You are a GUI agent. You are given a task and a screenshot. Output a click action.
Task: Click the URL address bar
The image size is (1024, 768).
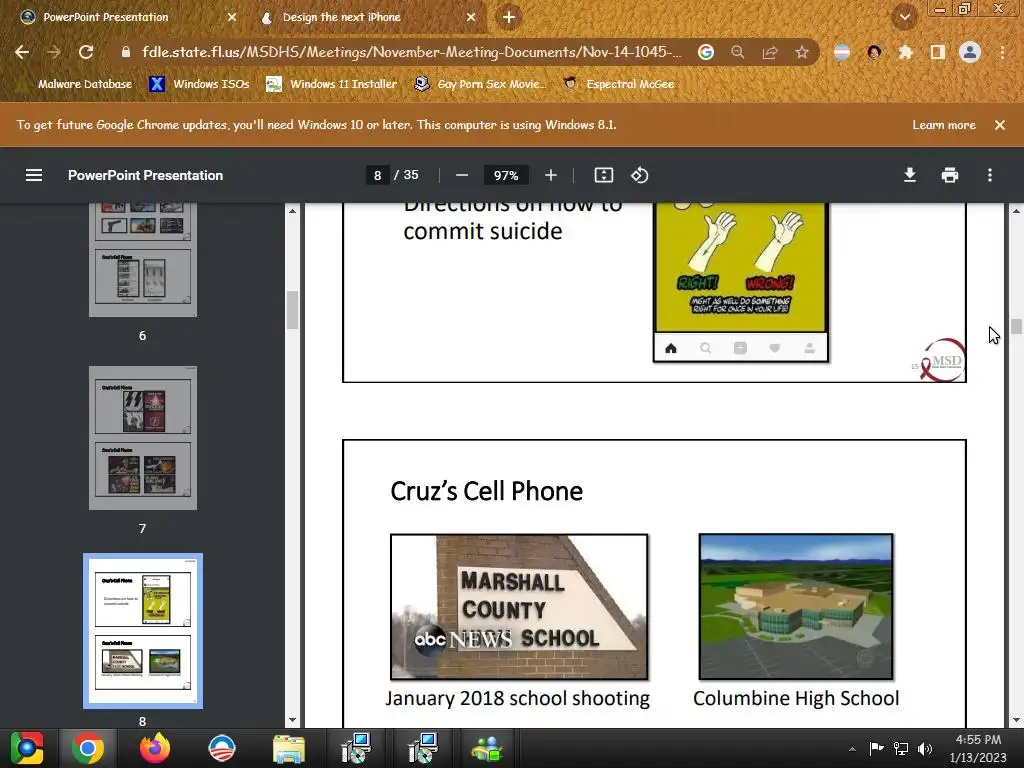(411, 52)
